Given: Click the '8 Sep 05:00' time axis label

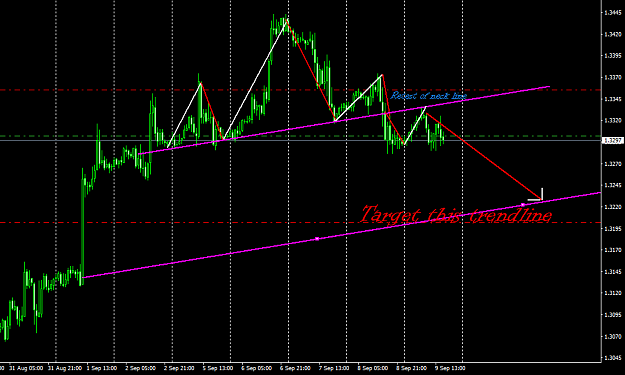Looking at the screenshot, I should tap(373, 368).
